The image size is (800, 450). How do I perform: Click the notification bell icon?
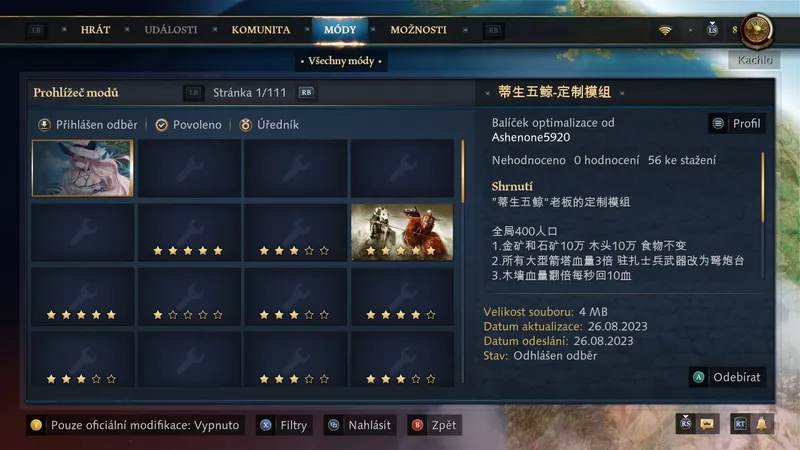761,424
